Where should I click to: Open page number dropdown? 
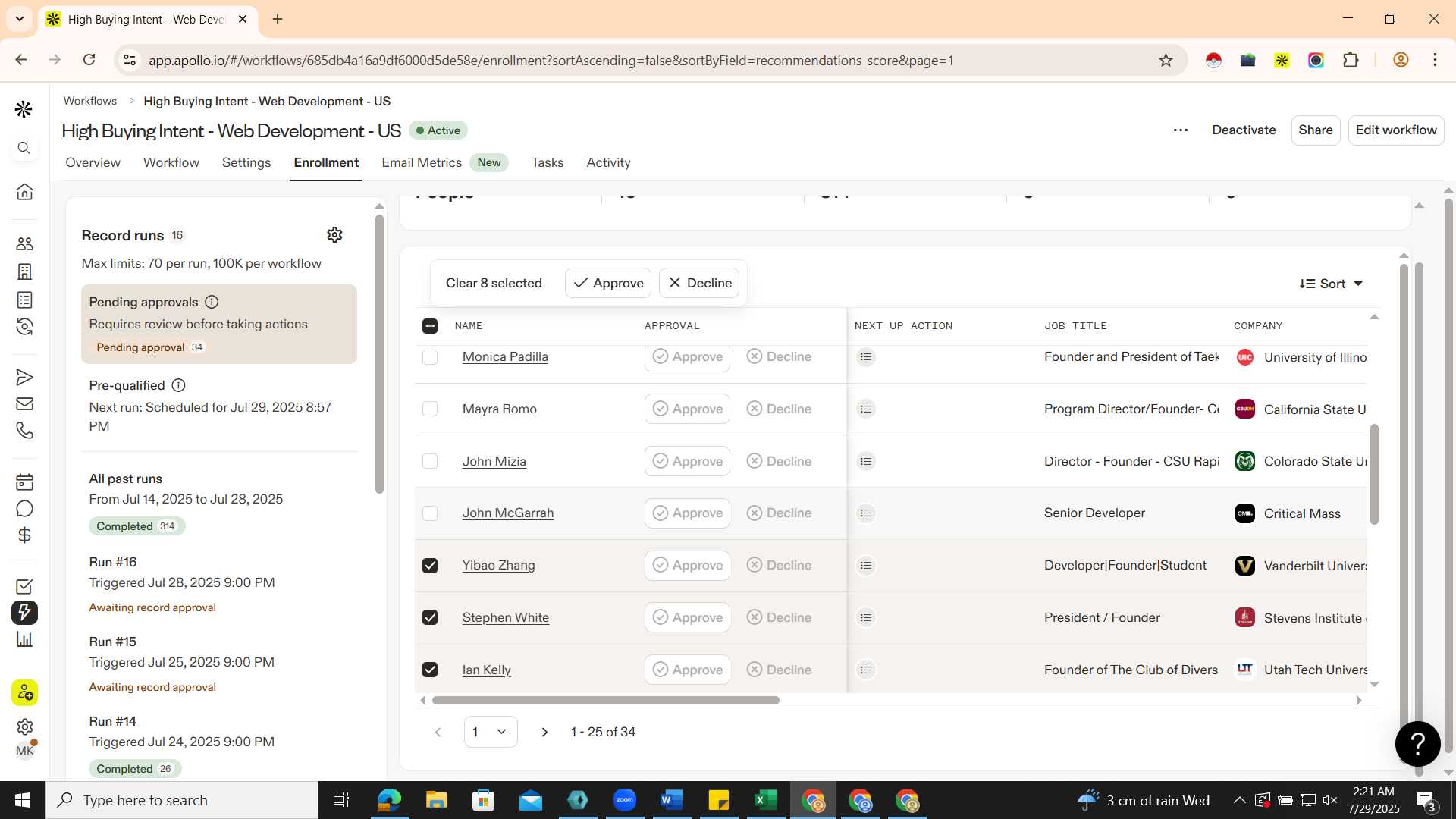[x=491, y=732]
